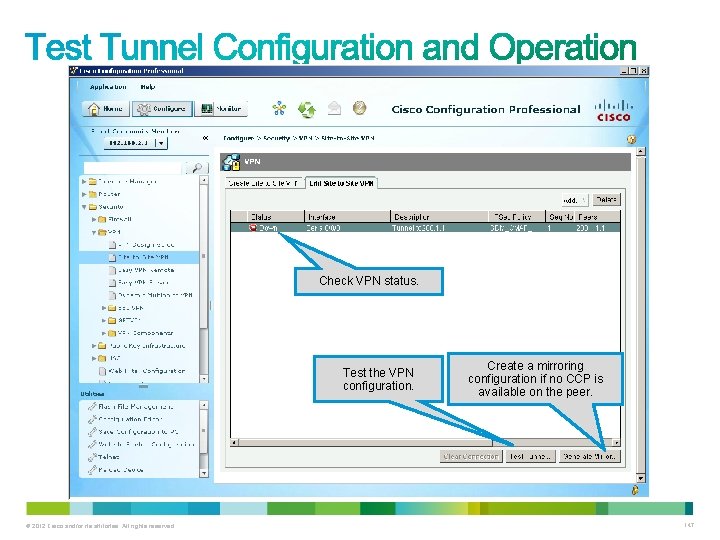Image resolution: width=720 pixels, height=540 pixels.
Task: Open the Add dropdown button
Action: coord(574,200)
